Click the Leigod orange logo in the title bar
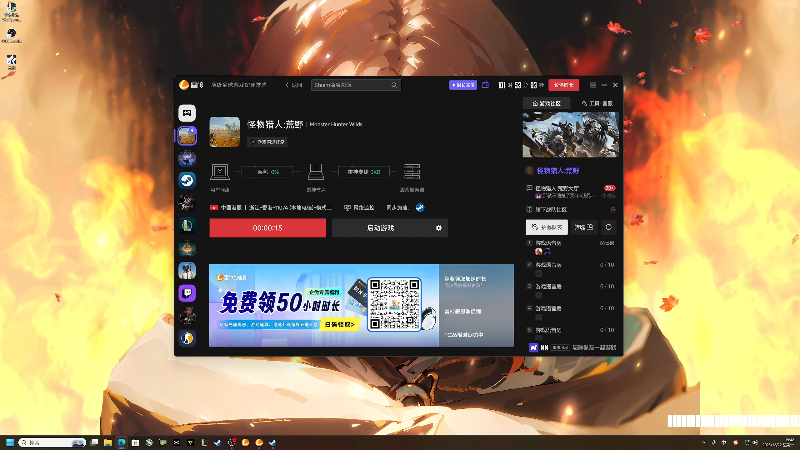 coord(184,85)
